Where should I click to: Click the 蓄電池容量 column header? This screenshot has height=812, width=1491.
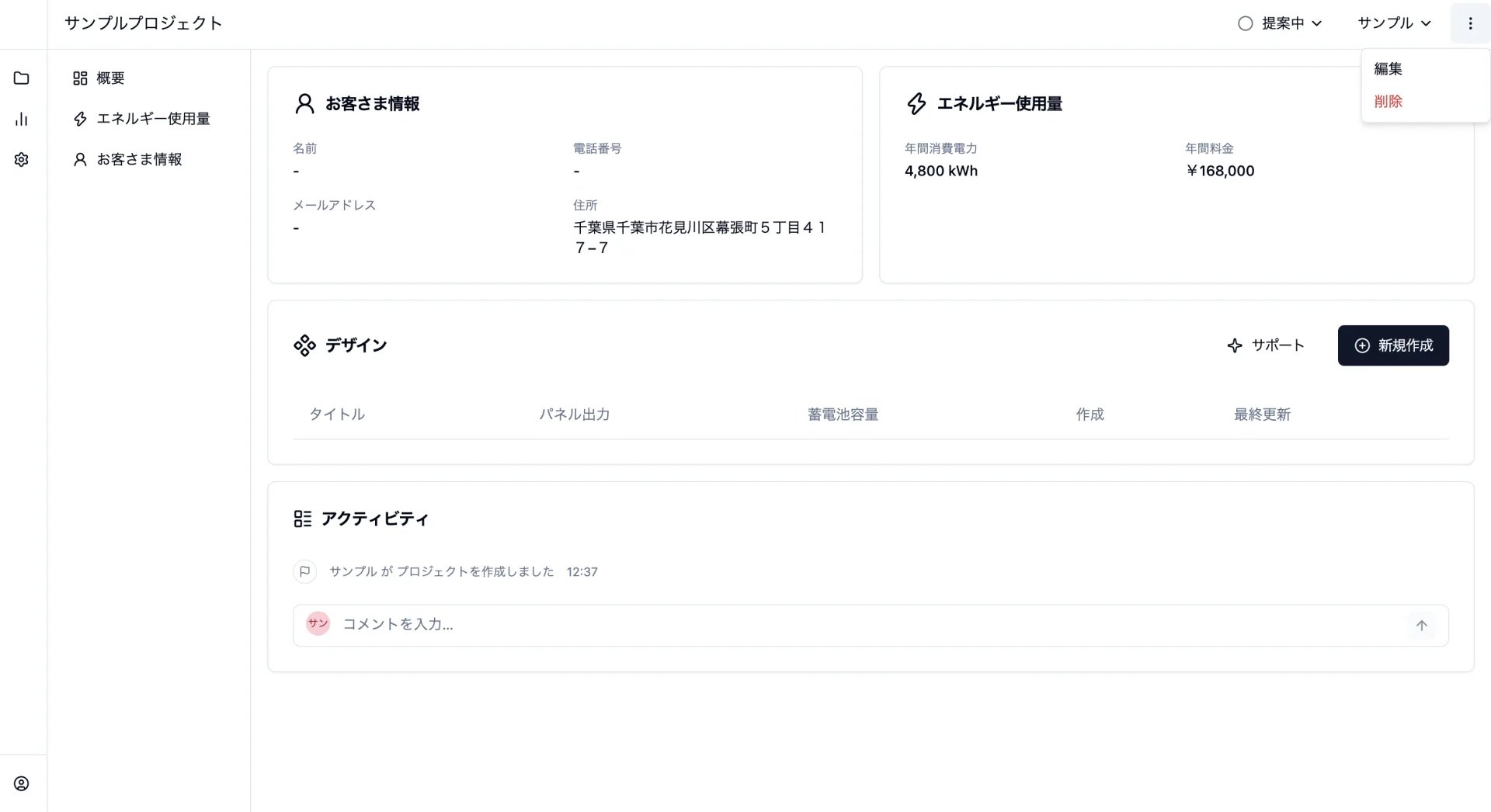[x=843, y=415]
